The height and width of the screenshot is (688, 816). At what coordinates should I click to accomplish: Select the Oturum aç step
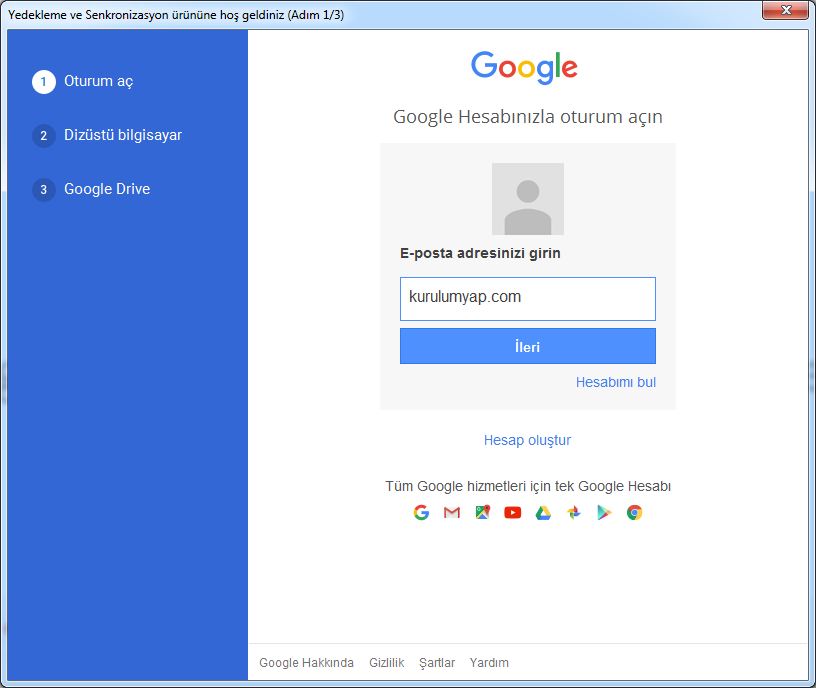(x=98, y=81)
